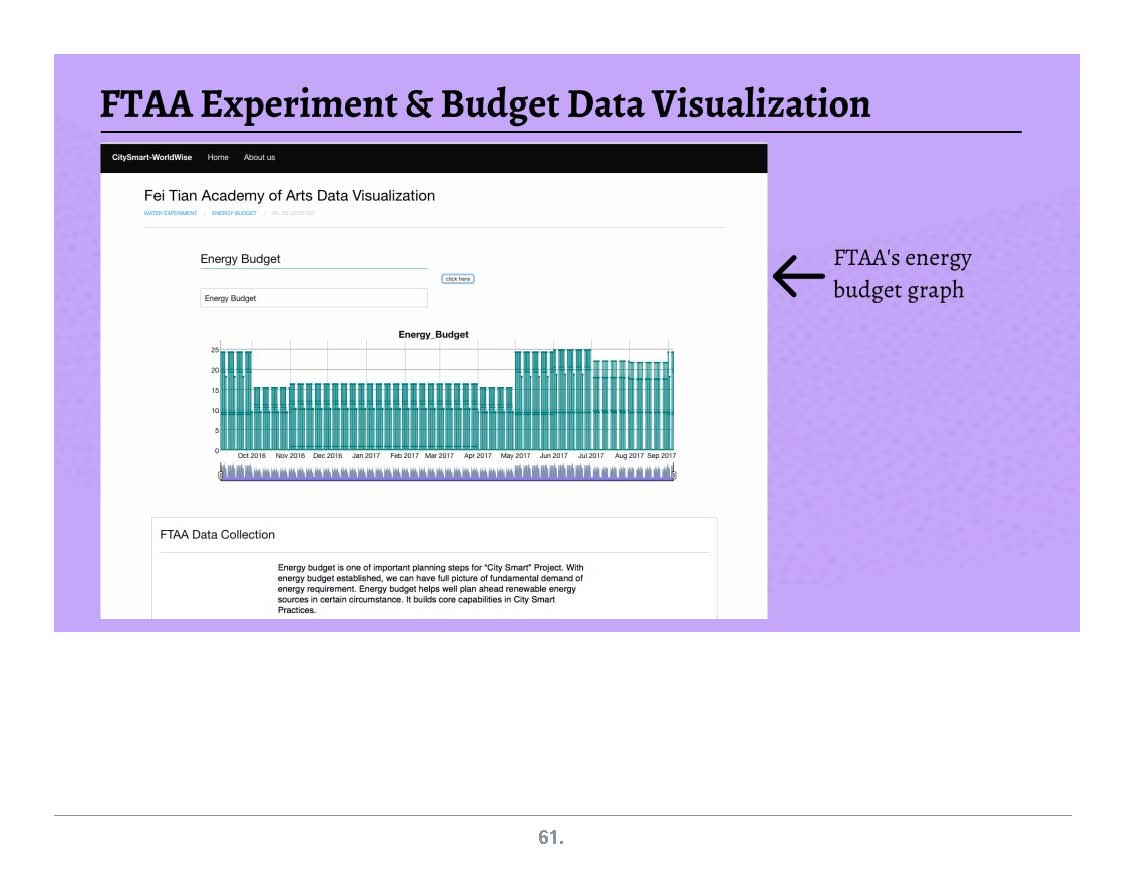The width and height of the screenshot is (1133, 876).
Task: Go to the About us page
Action: tap(259, 158)
